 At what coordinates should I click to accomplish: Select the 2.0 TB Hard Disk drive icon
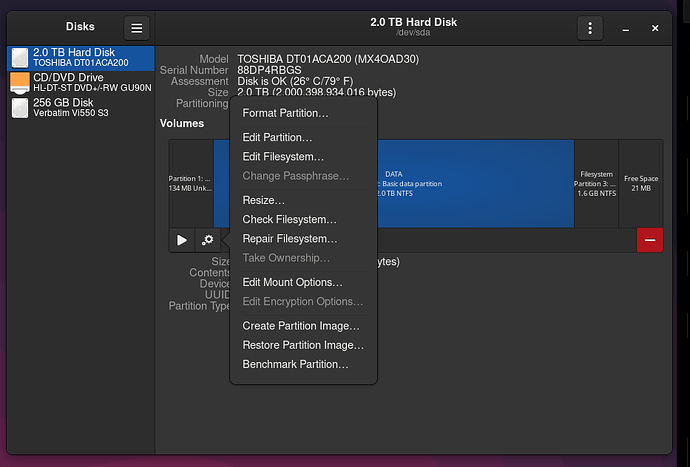point(20,58)
